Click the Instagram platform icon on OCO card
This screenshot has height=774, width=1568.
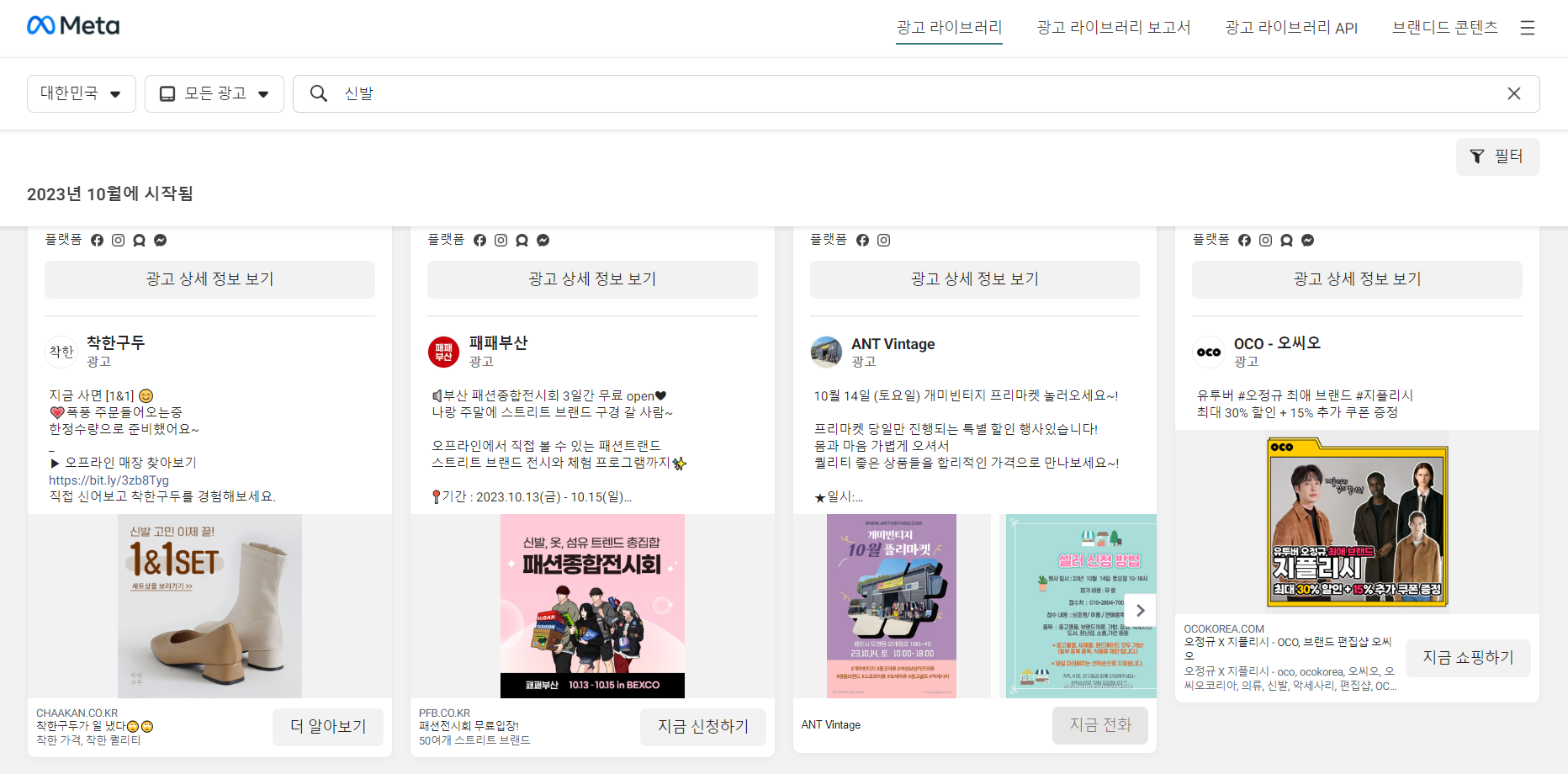tap(1266, 241)
